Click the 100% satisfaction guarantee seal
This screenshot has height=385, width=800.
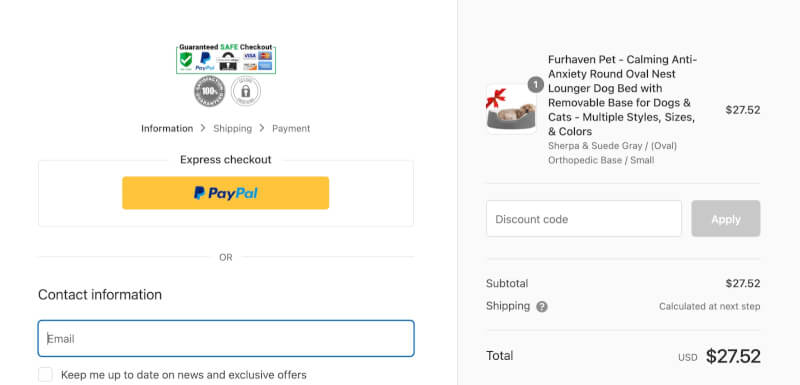[x=209, y=92]
